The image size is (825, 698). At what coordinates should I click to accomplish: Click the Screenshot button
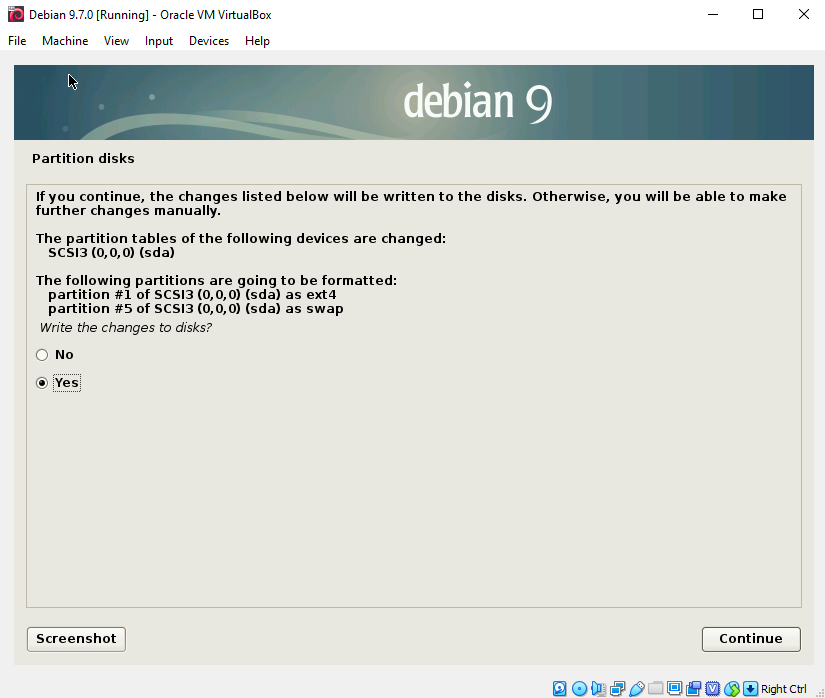(x=76, y=639)
